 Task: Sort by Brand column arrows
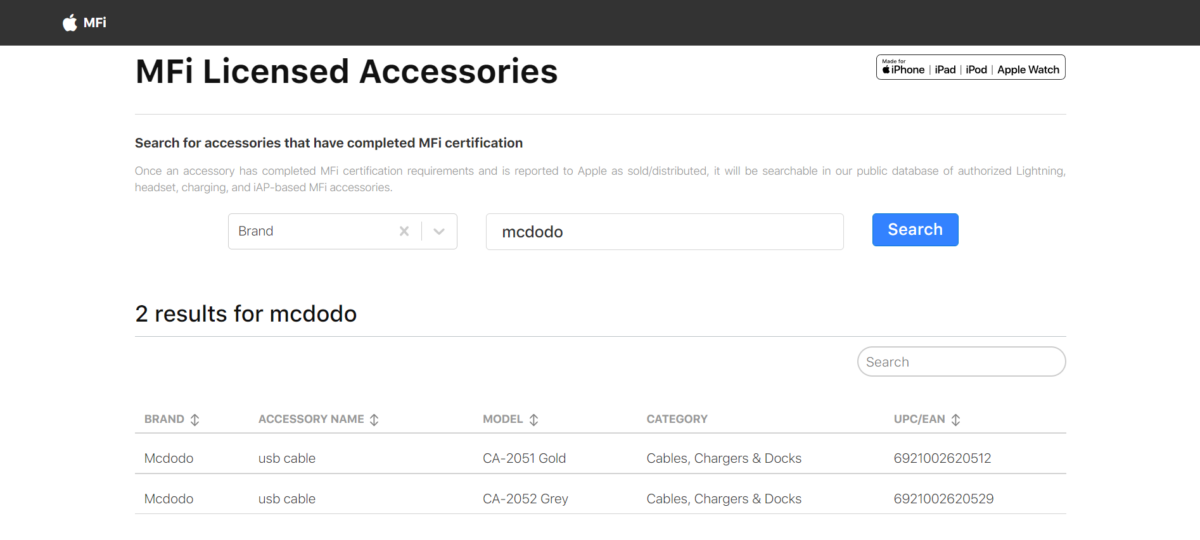pos(195,420)
